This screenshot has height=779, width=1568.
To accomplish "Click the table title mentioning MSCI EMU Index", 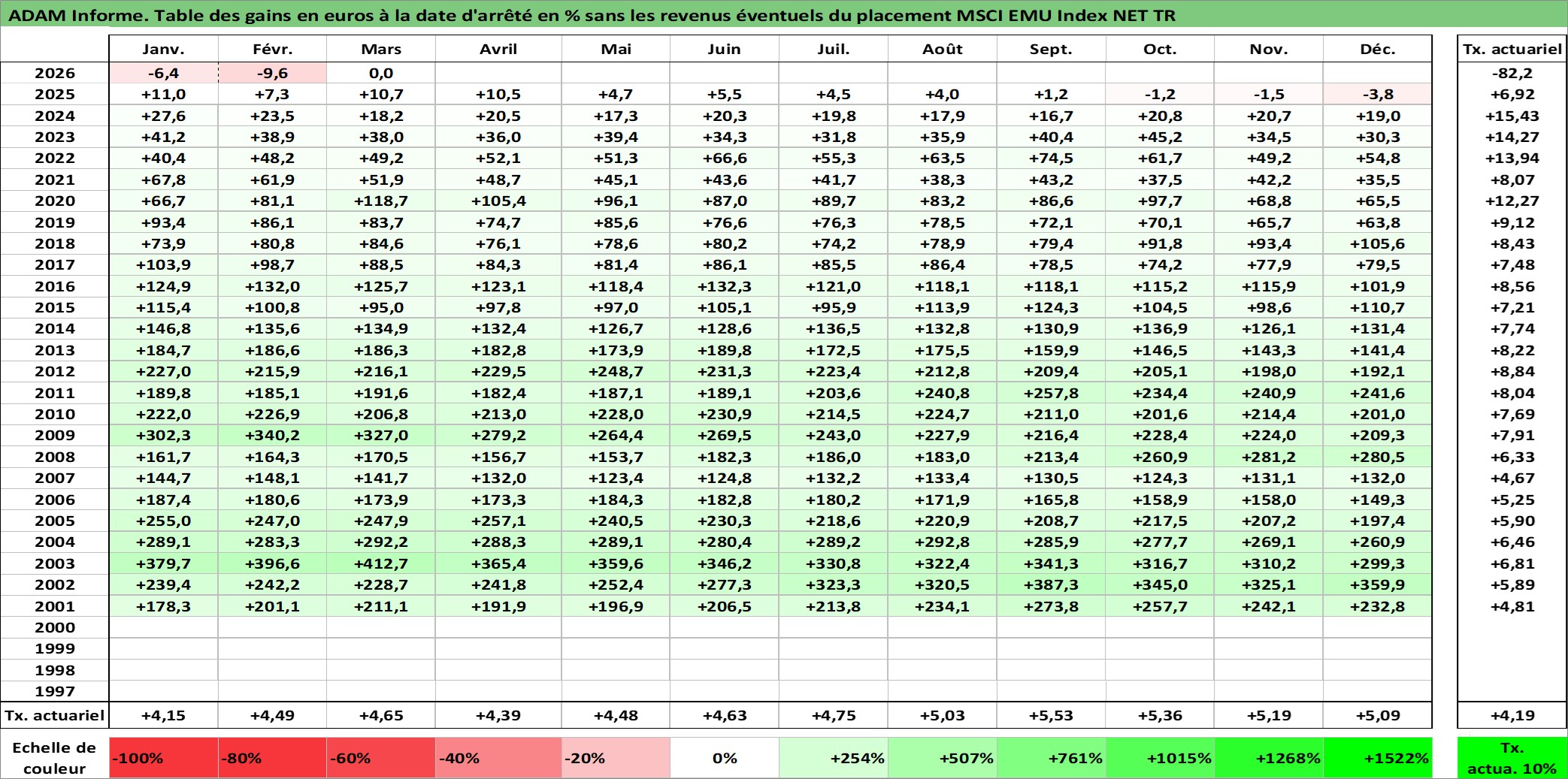I will [592, 15].
